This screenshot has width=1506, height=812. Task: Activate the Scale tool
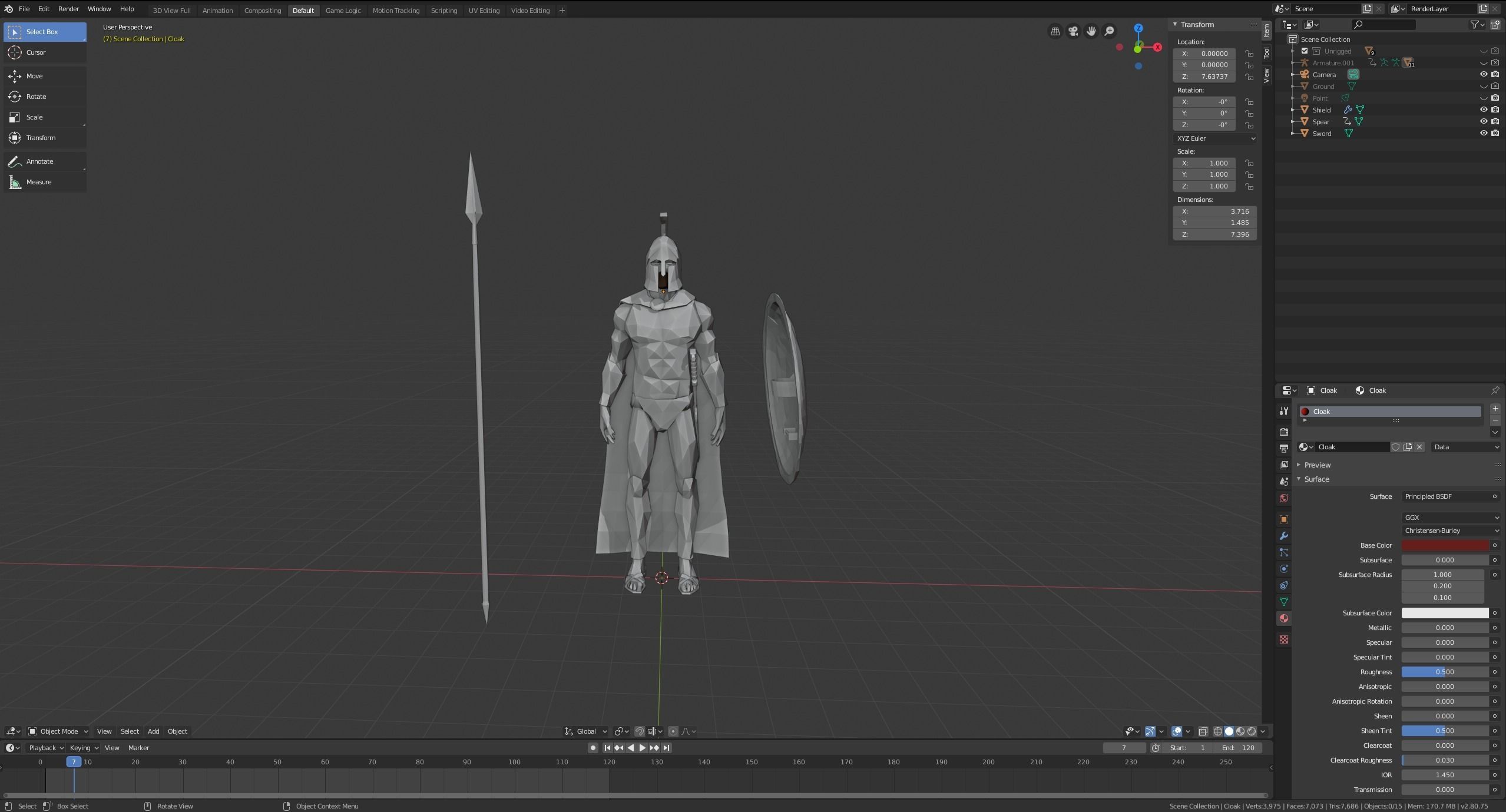point(45,117)
